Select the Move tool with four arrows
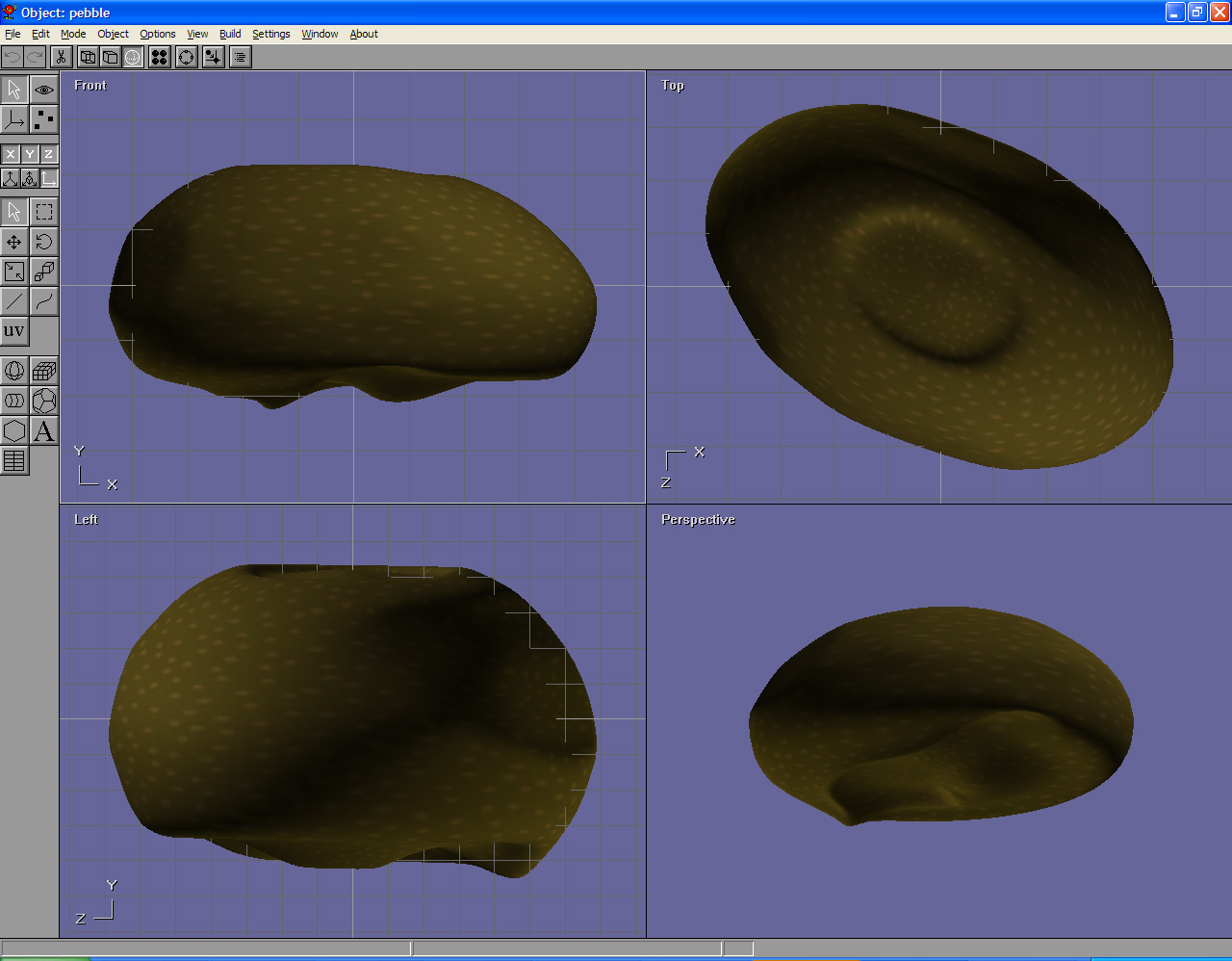Image resolution: width=1232 pixels, height=961 pixels. (x=14, y=242)
